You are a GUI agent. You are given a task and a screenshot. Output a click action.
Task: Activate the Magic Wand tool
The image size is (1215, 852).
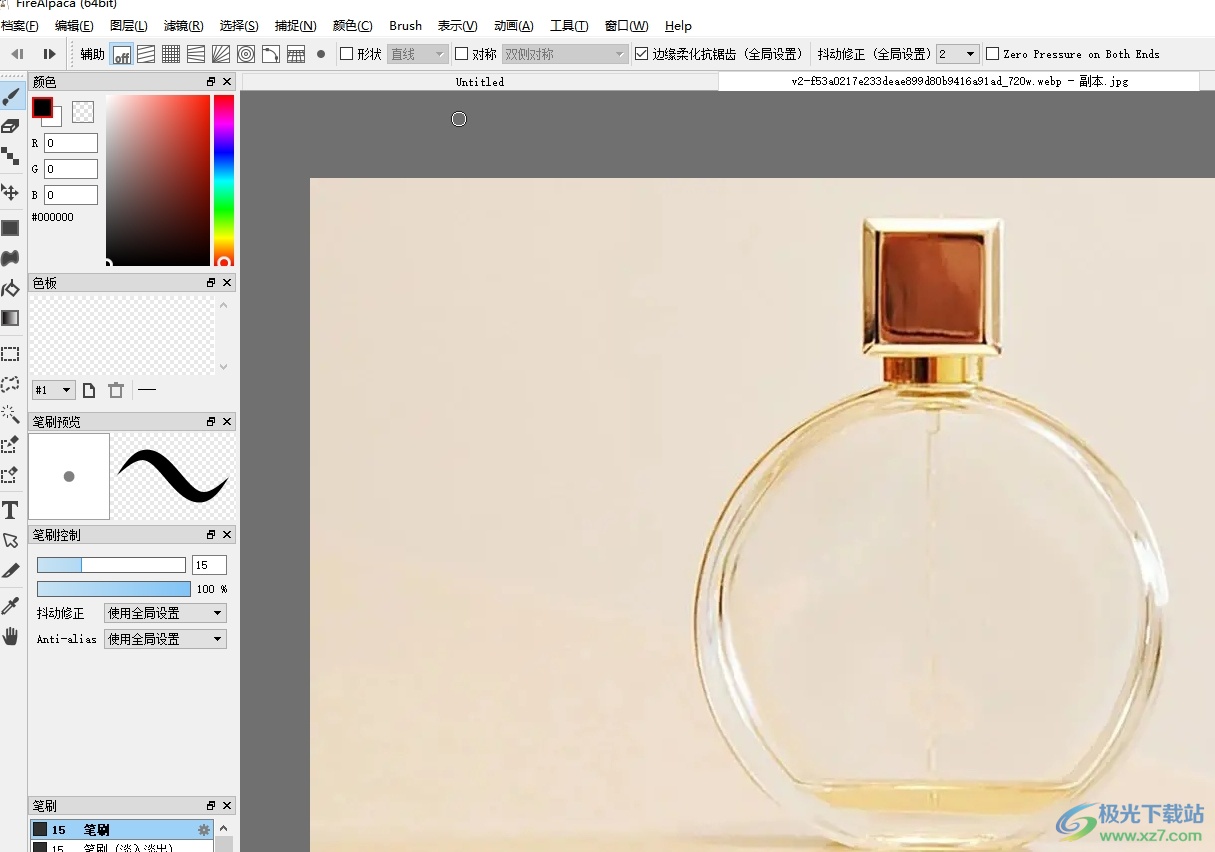click(x=10, y=414)
